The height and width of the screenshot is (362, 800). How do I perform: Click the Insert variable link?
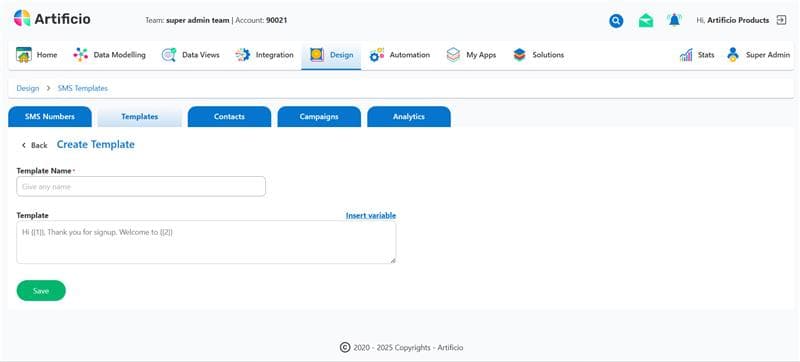[371, 216]
